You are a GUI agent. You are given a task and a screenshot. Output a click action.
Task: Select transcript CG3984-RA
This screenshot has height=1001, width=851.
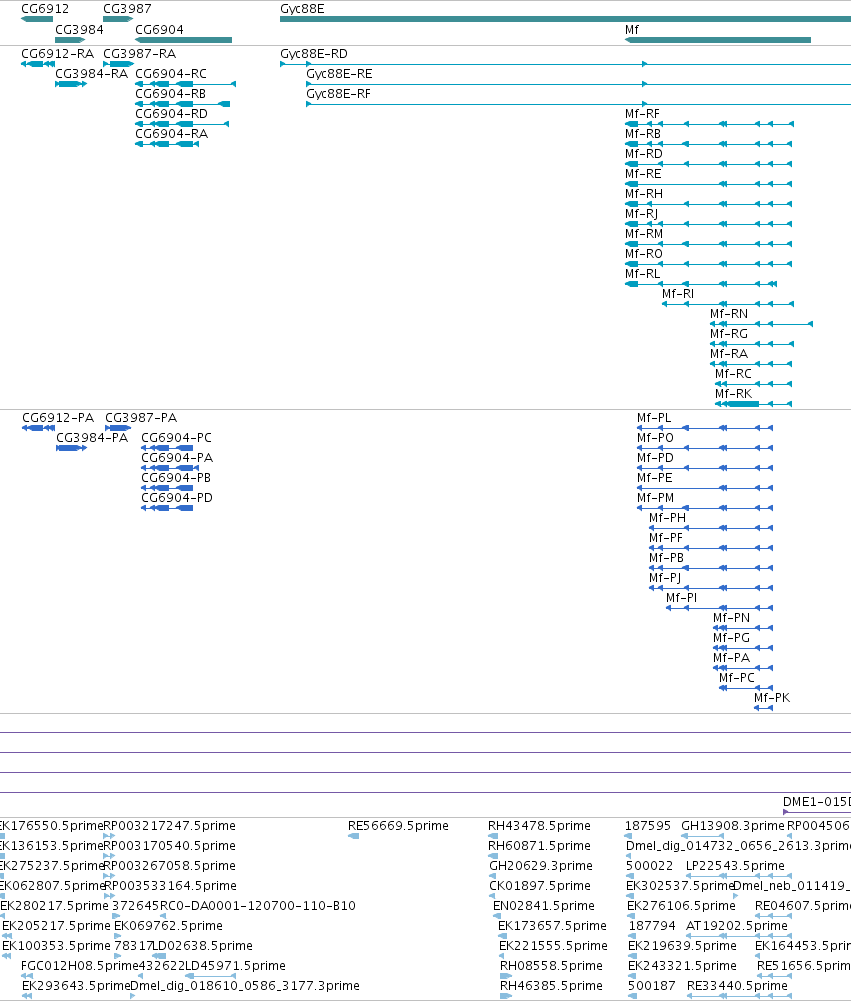(91, 73)
